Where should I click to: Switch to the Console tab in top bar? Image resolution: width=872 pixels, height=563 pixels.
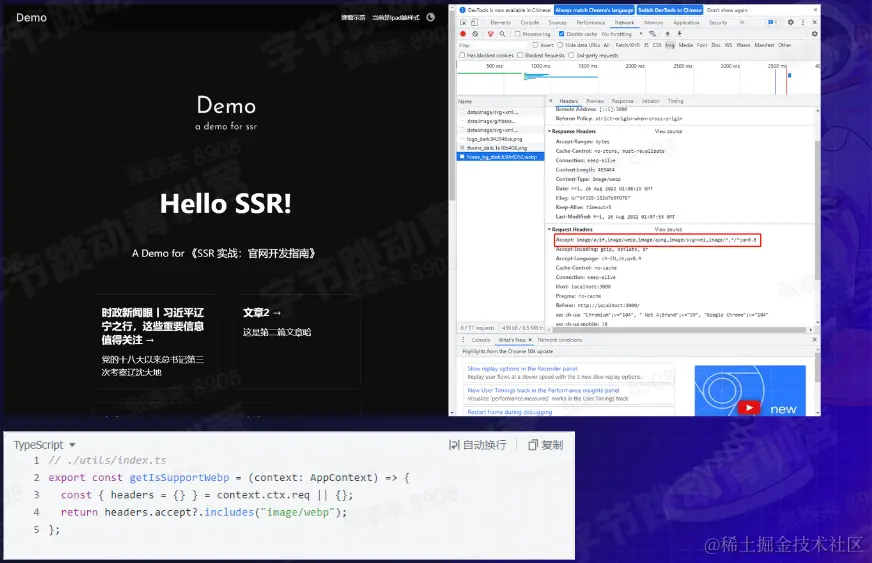click(x=530, y=23)
